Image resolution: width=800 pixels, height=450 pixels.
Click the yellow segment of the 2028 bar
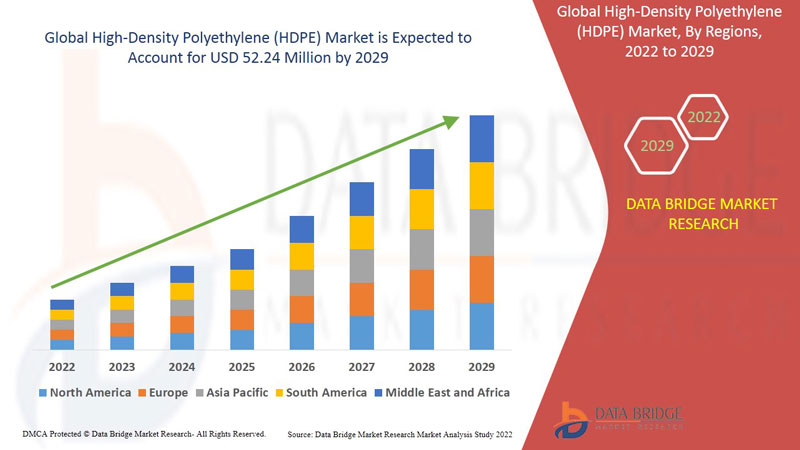click(422, 208)
